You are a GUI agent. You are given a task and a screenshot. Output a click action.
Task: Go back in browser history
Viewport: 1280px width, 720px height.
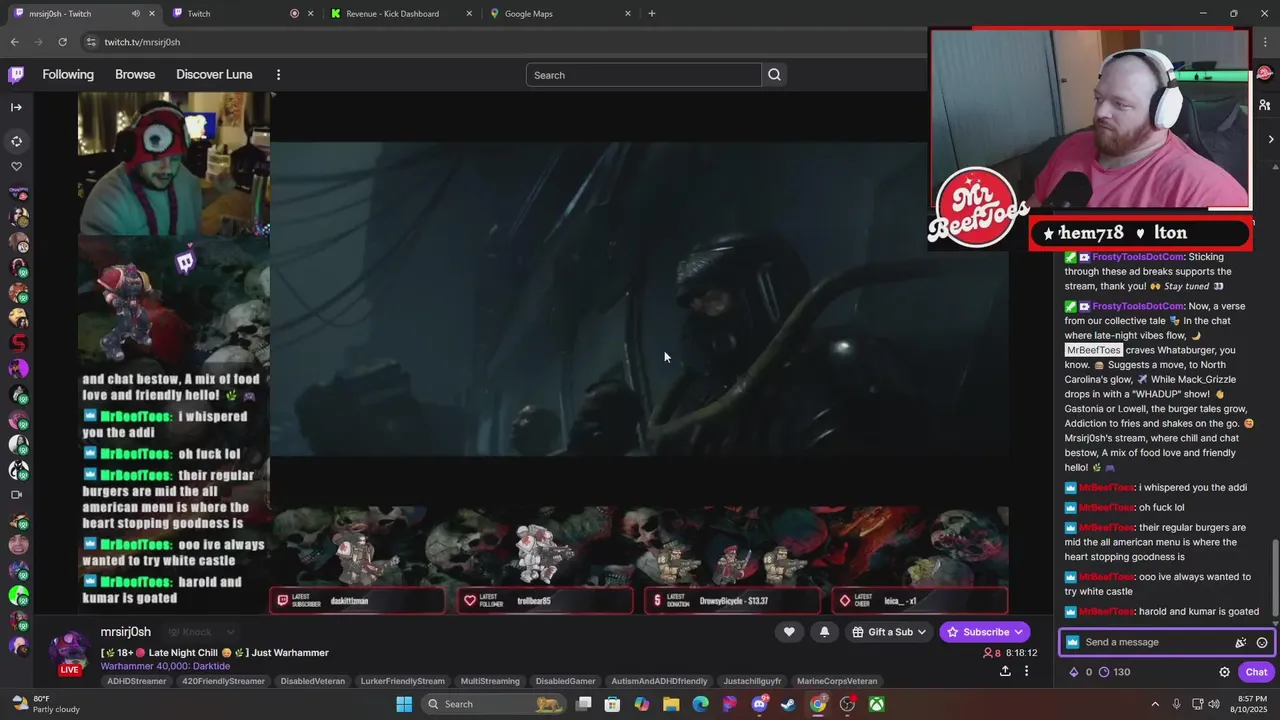pos(14,42)
